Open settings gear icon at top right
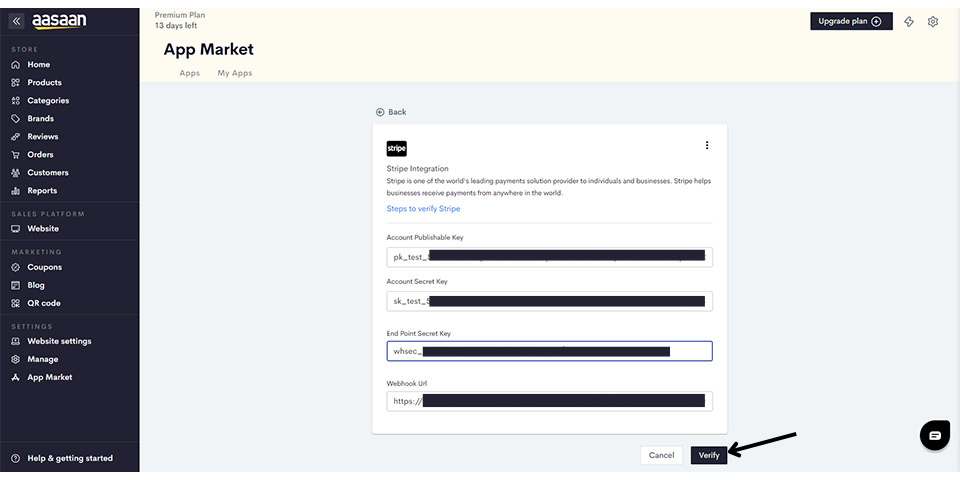The height and width of the screenshot is (480, 960). (x=933, y=21)
